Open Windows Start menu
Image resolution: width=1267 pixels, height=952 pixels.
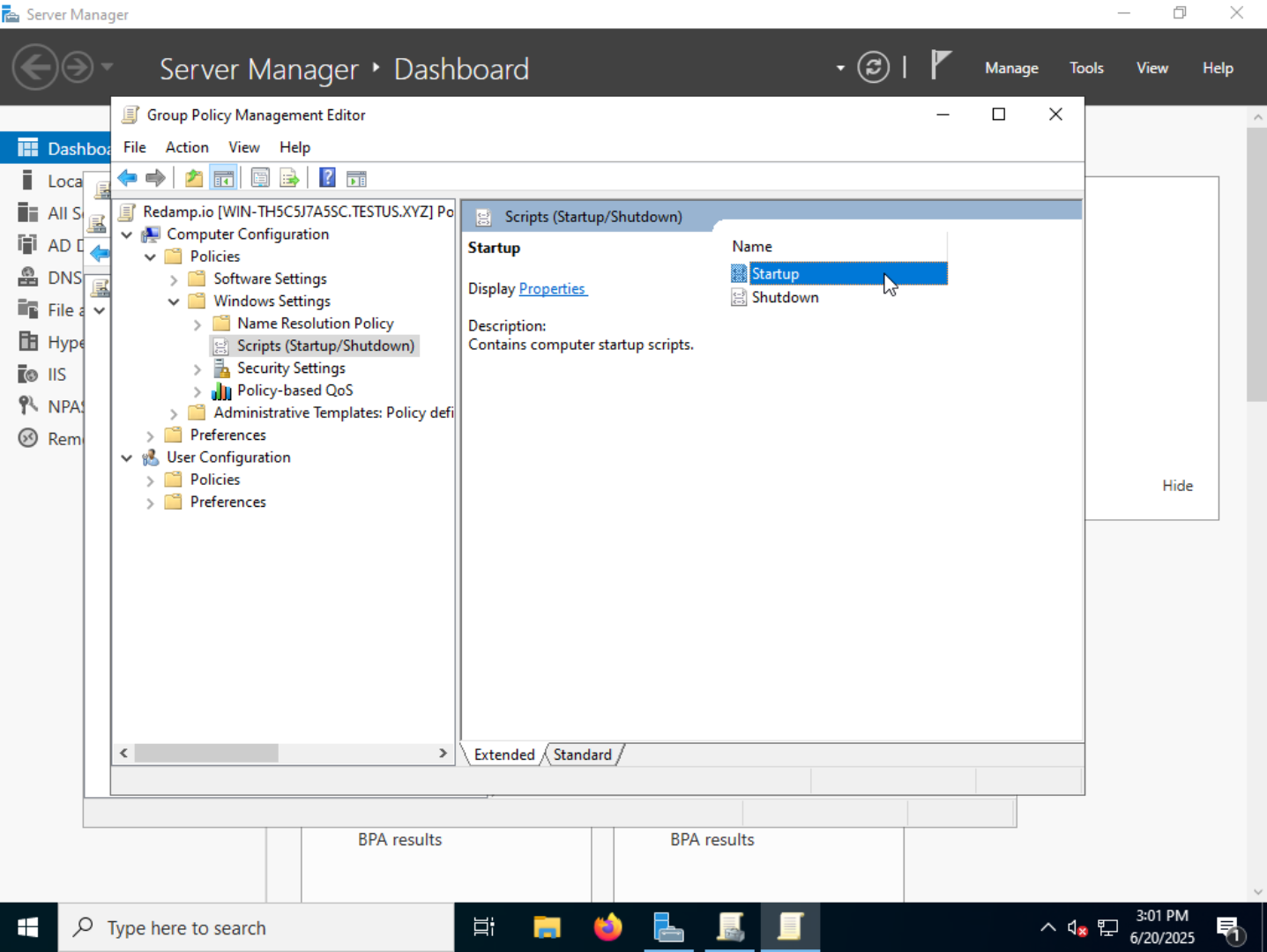pyautogui.click(x=28, y=927)
